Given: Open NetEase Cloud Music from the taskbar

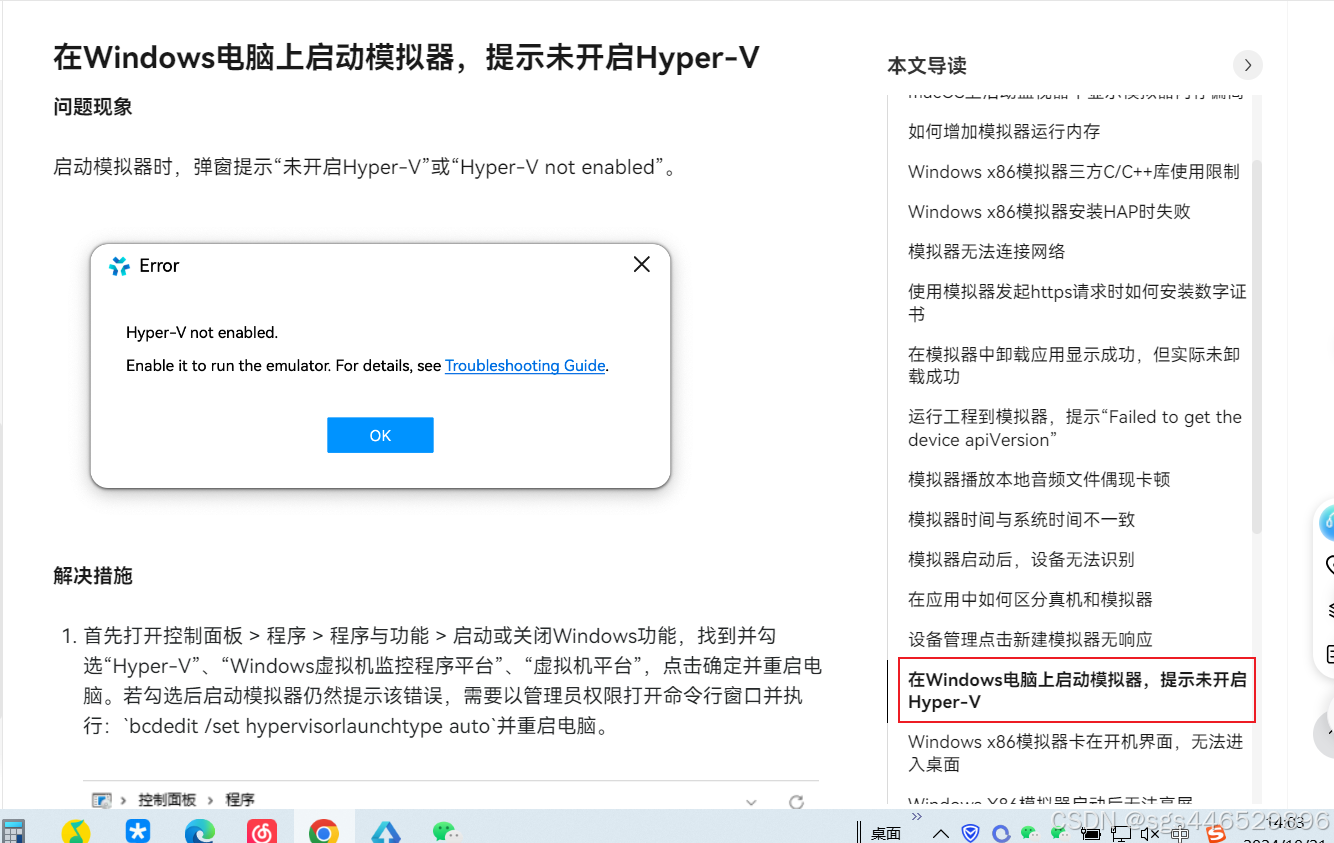Looking at the screenshot, I should 260,831.
